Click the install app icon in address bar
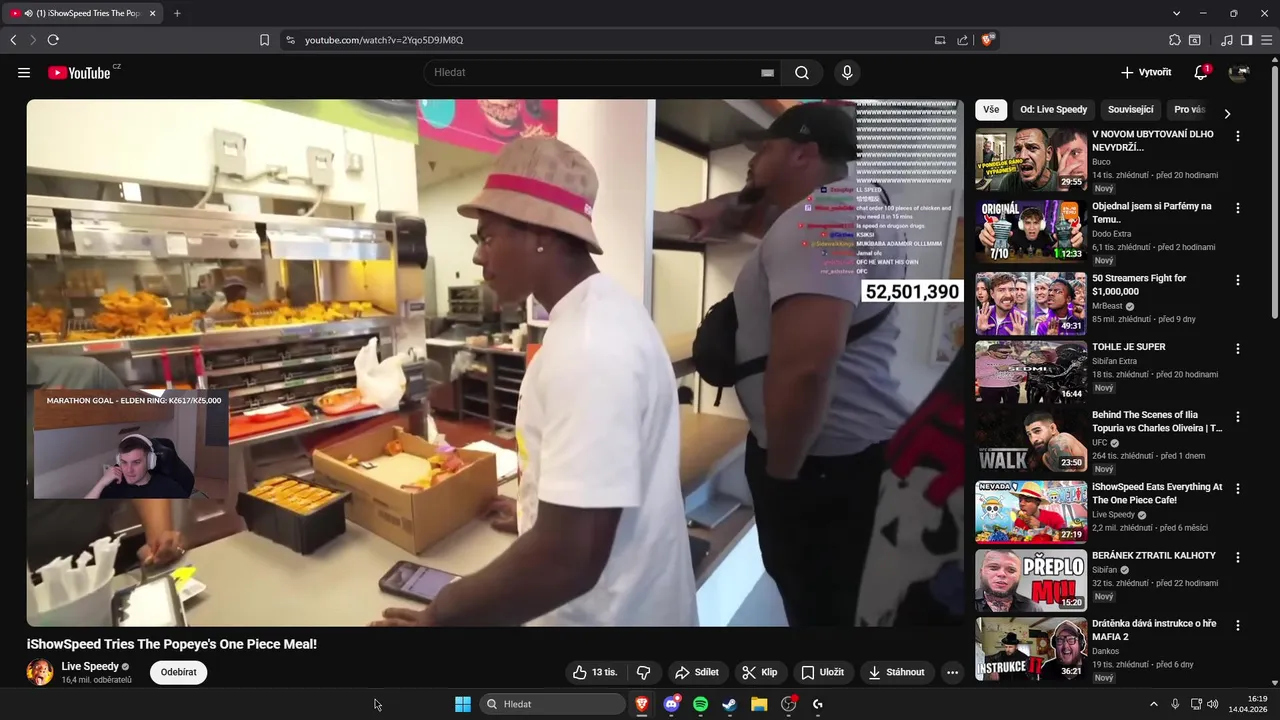The image size is (1280, 720). (940, 40)
